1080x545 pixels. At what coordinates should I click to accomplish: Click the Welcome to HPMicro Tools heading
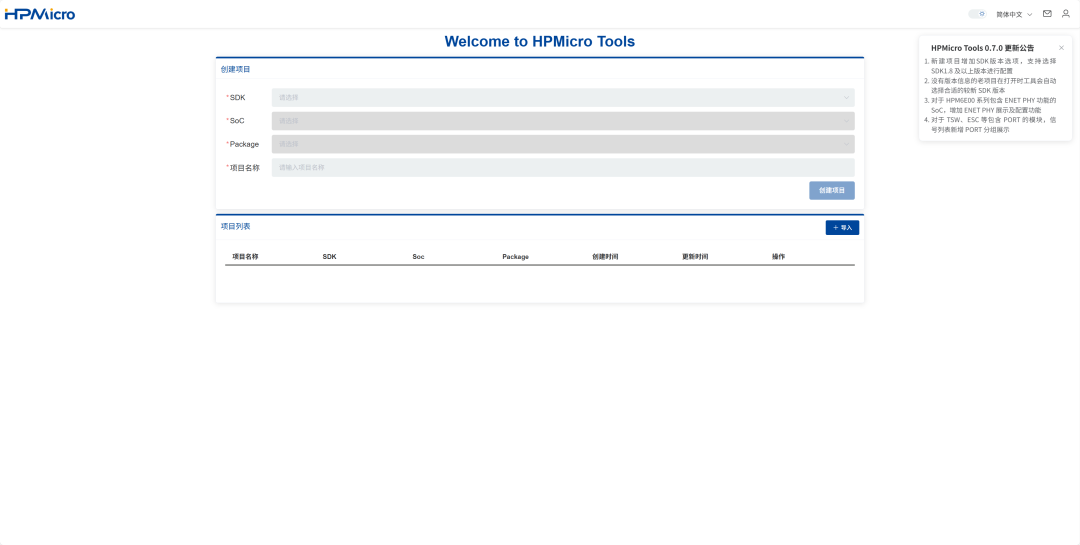[x=539, y=41]
